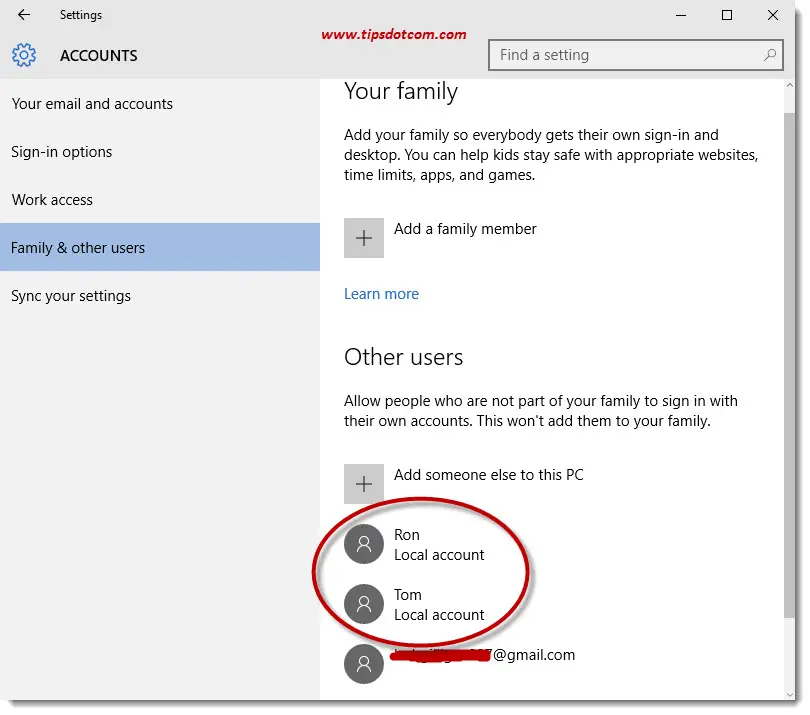The image size is (810, 715).
Task: Open Sync your settings section
Action: click(160, 296)
